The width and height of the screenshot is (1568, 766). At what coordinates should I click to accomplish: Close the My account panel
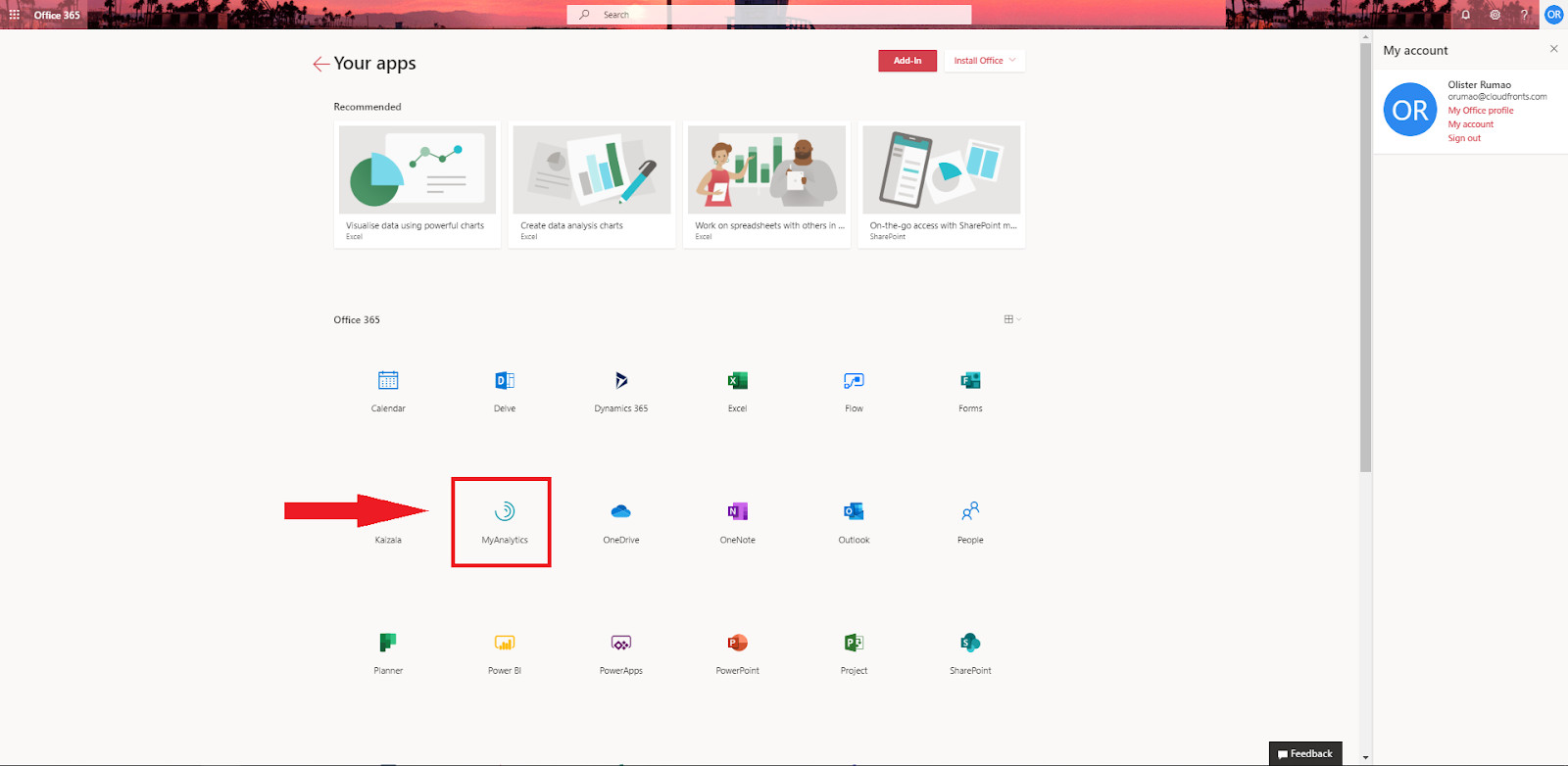[1553, 48]
